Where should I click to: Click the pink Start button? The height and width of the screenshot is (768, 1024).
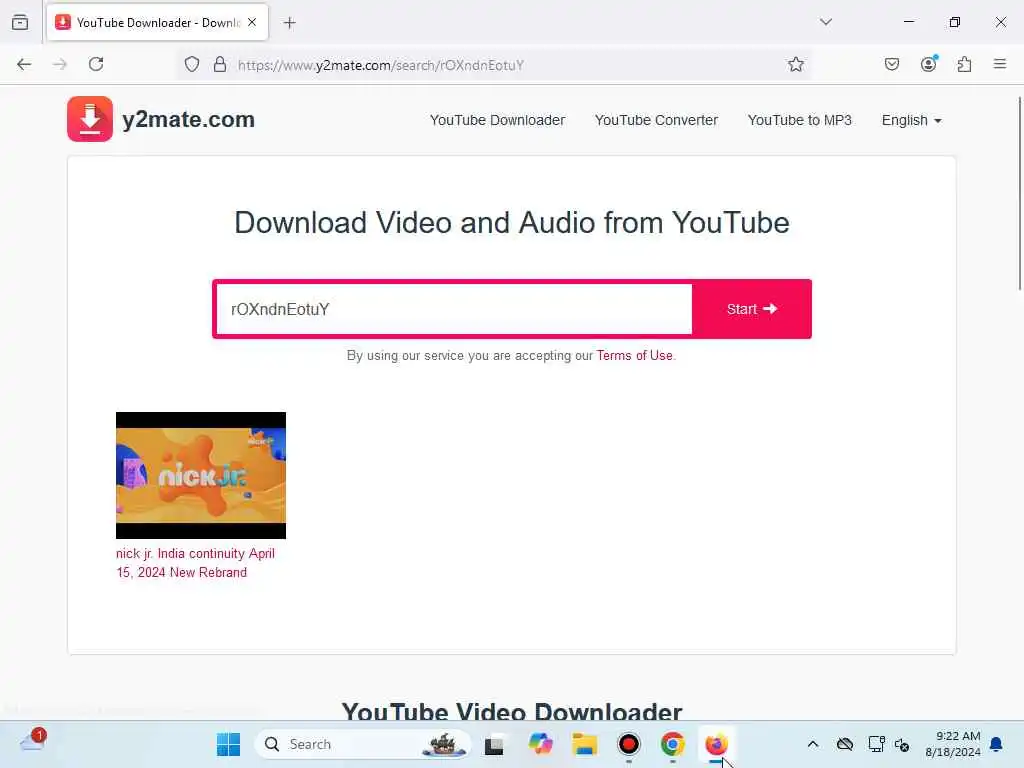click(x=752, y=309)
